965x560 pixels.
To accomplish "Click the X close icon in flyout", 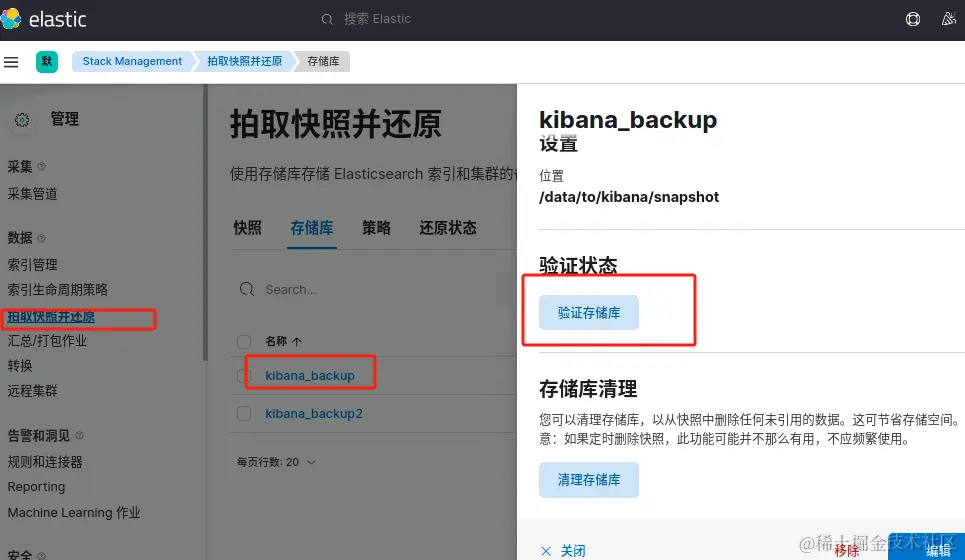I will [x=546, y=551].
